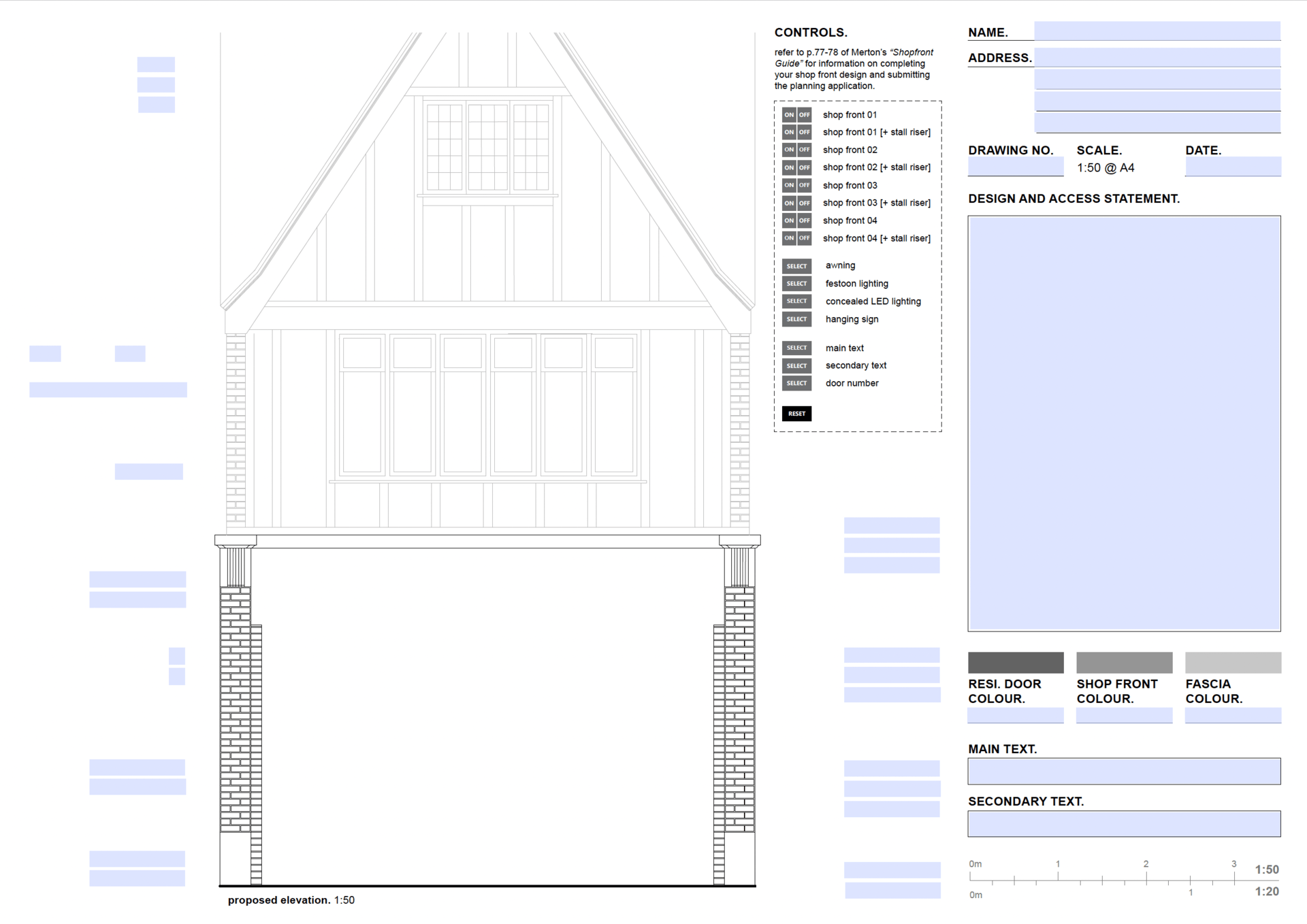Viewport: 1307px width, 924px height.
Task: Click the NAME input field
Action: (x=1157, y=31)
